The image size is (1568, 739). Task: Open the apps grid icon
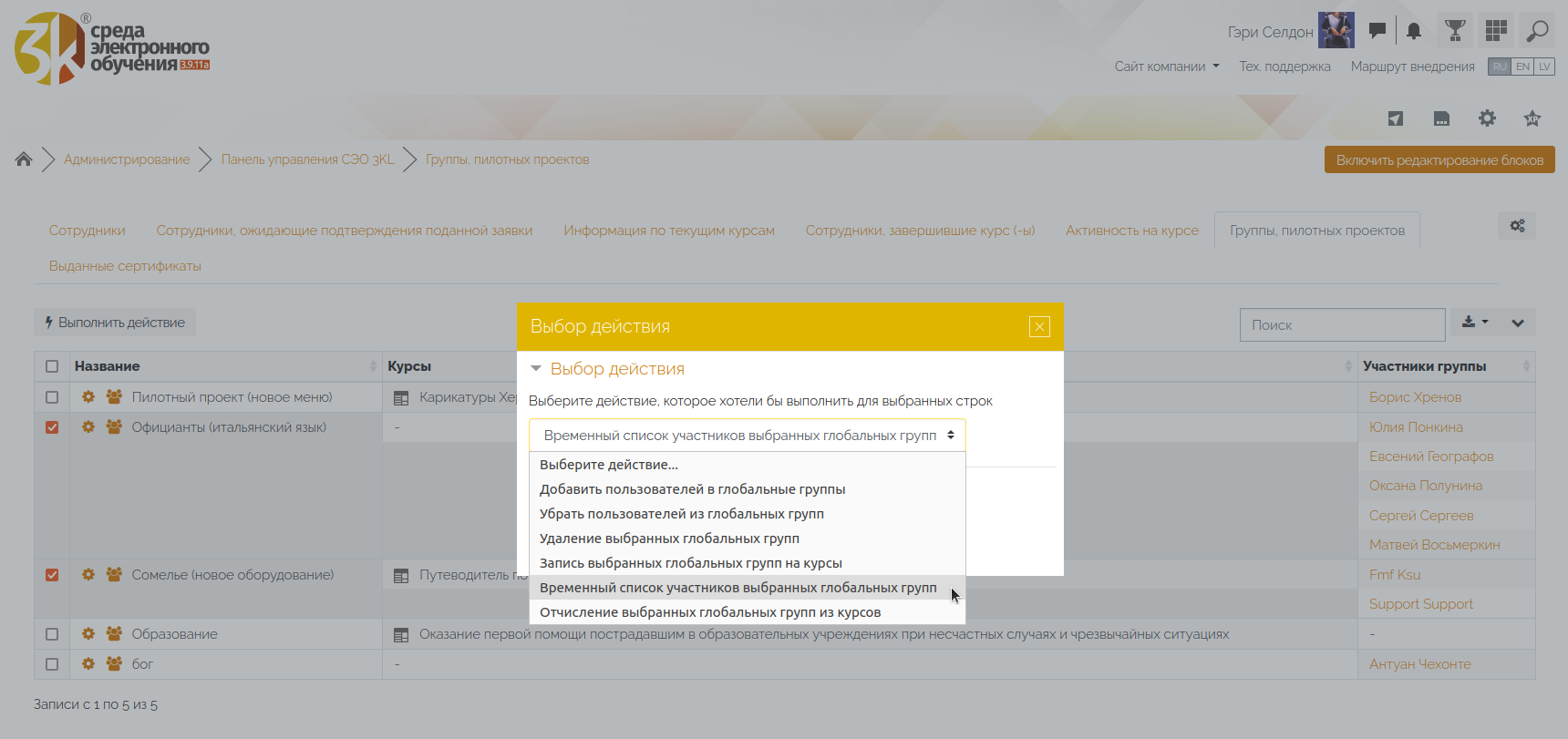tap(1496, 31)
